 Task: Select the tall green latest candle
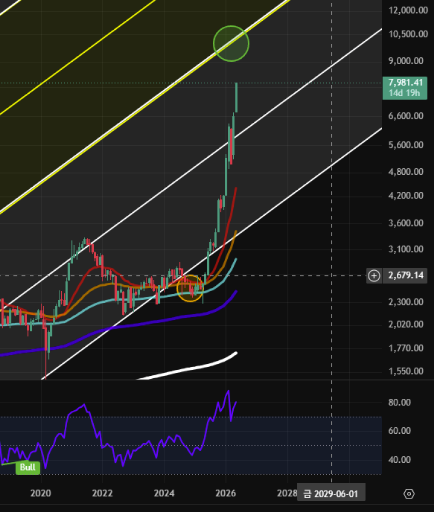coord(236,97)
